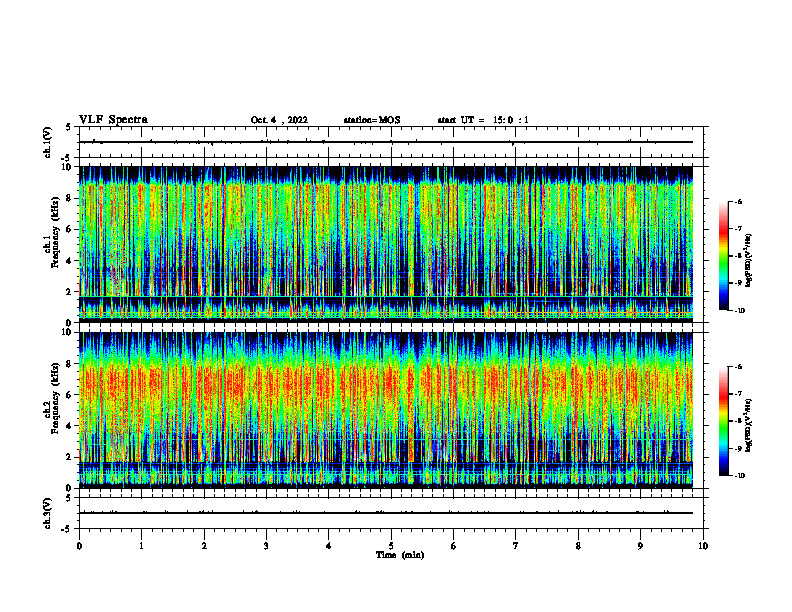The width and height of the screenshot is (792, 612).
Task: Click the ch.1 spectrogram plot area
Action: [386, 244]
